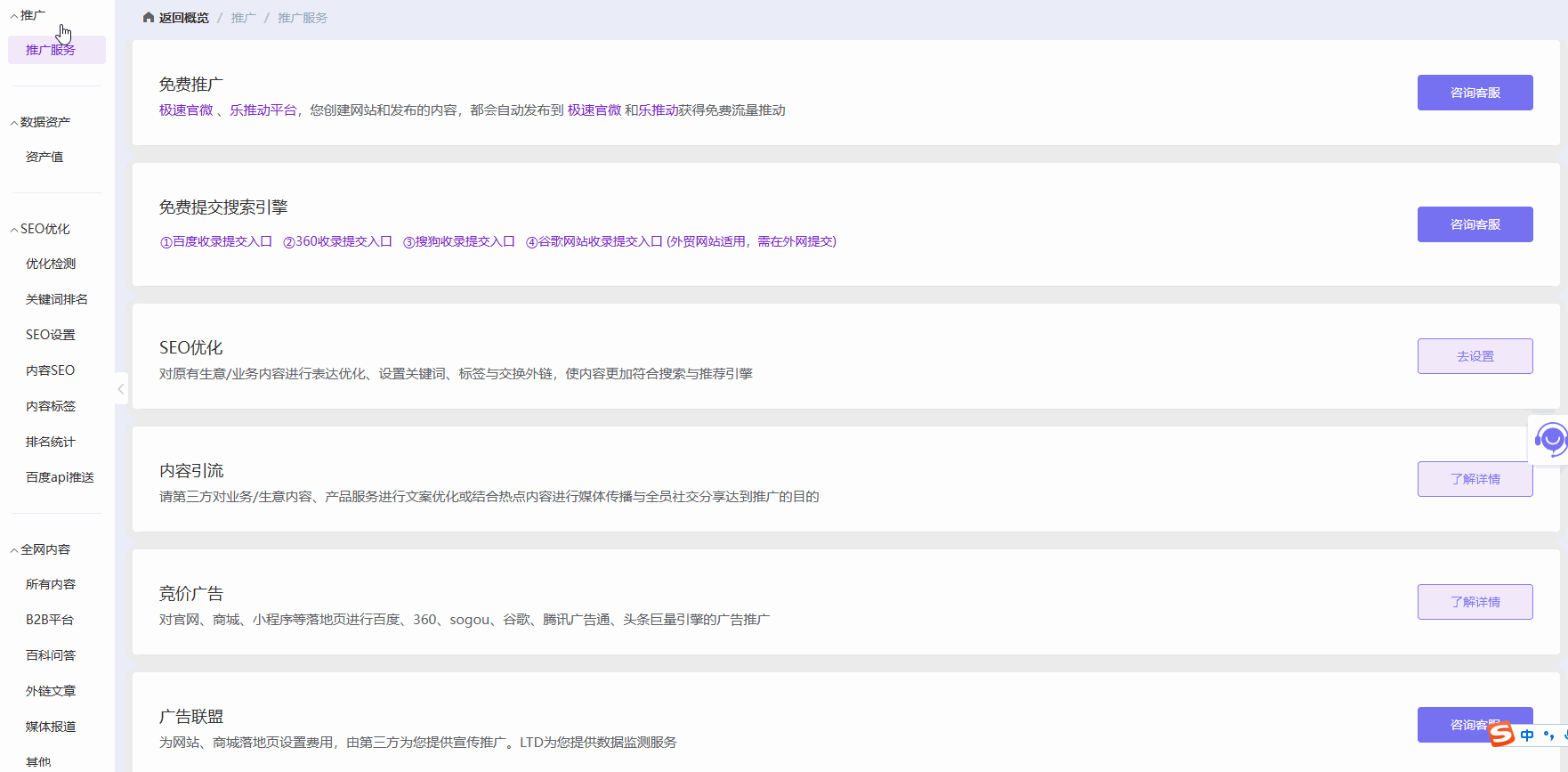Click the sidebar collapse arrow handle
Screen dimensions: 1568x772
click(x=121, y=389)
